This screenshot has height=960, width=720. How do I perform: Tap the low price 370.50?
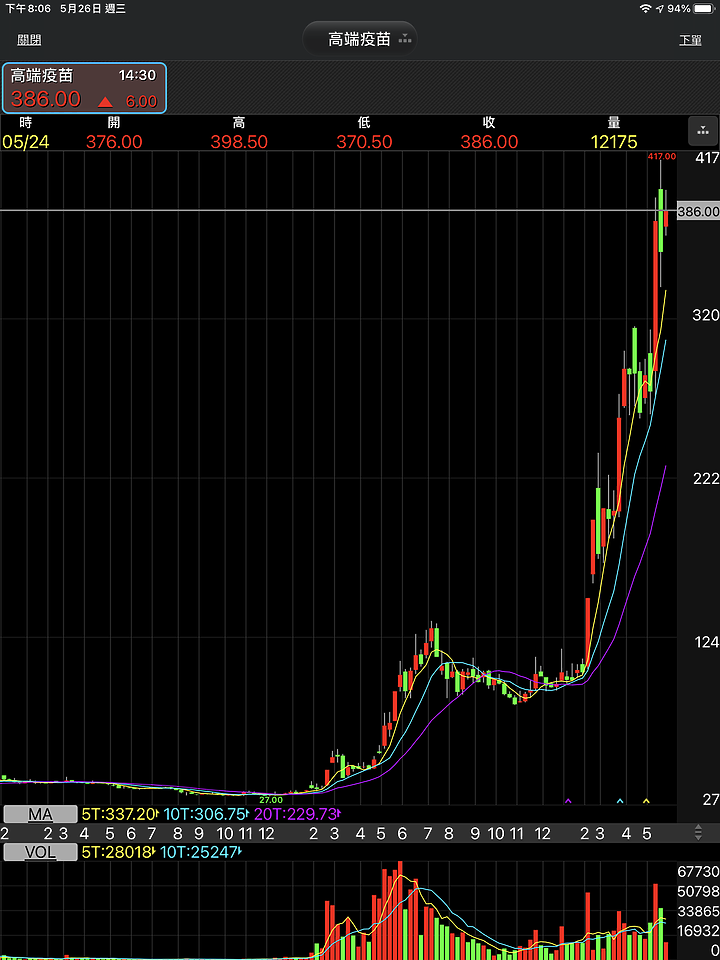(x=364, y=142)
